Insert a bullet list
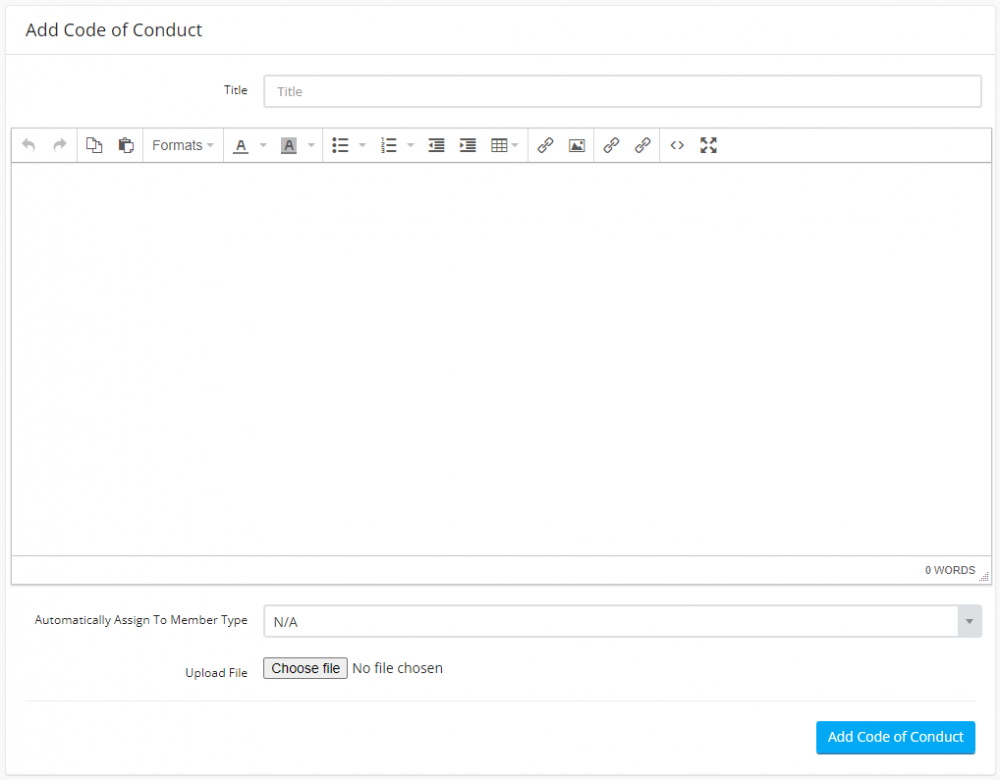Image resolution: width=1000 pixels, height=780 pixels. 340,145
